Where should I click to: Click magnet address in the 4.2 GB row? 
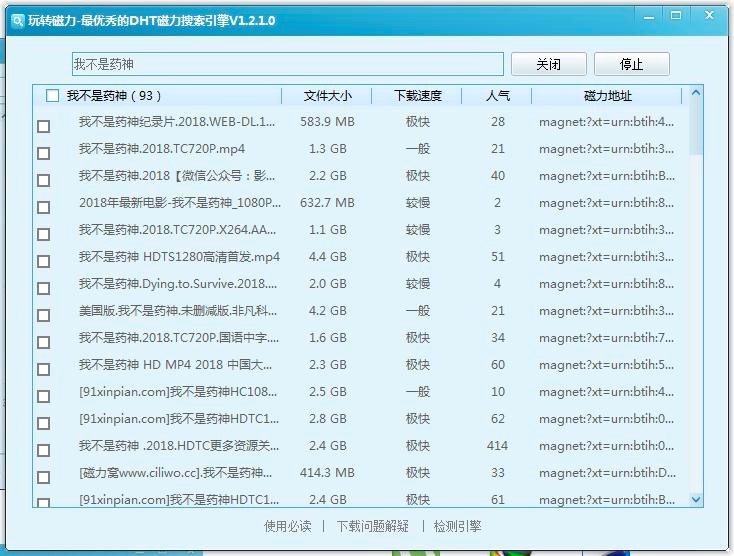tap(607, 311)
